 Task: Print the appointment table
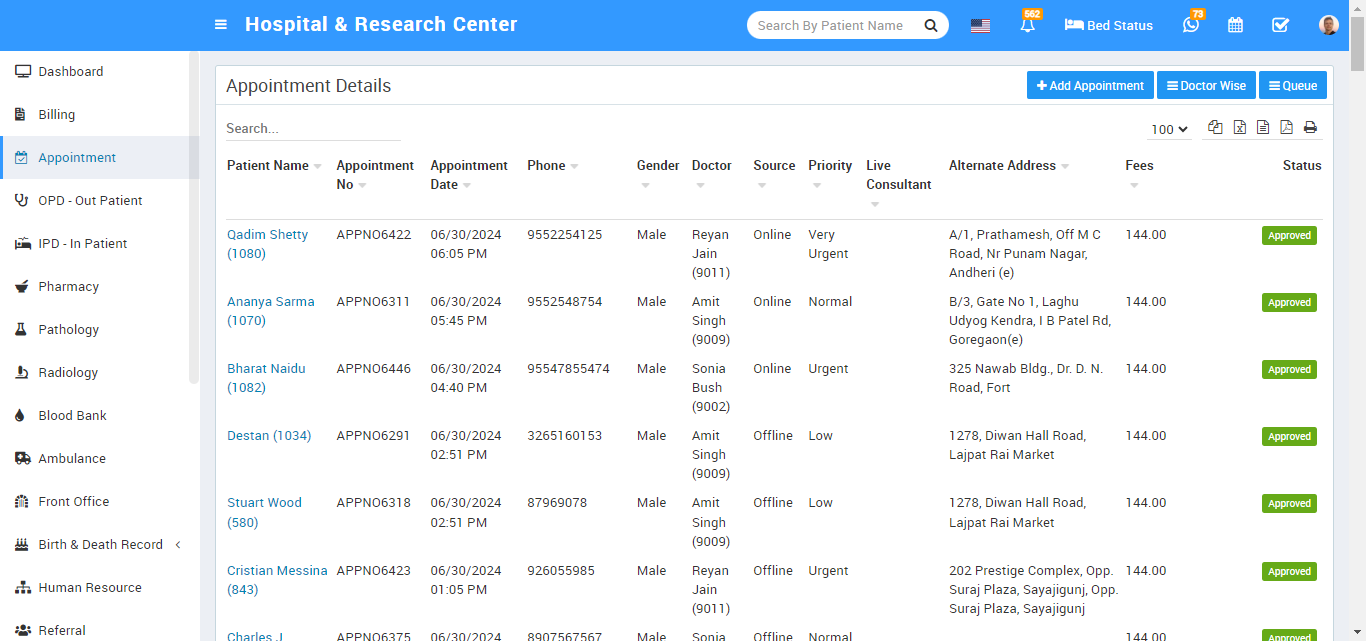click(x=1310, y=127)
